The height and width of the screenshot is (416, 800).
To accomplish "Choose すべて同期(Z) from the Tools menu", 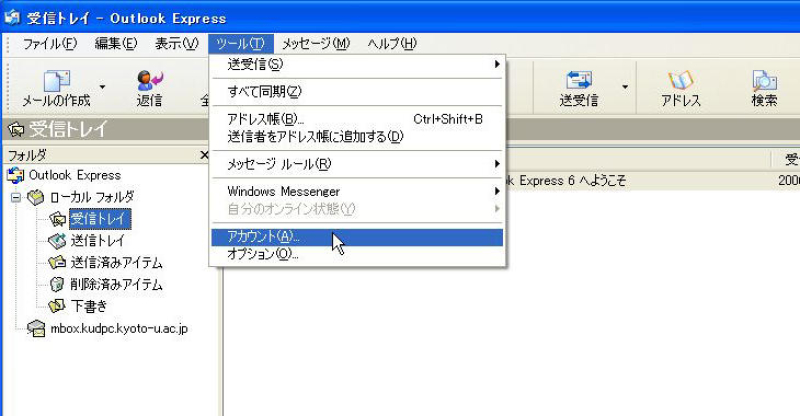I will 357,92.
